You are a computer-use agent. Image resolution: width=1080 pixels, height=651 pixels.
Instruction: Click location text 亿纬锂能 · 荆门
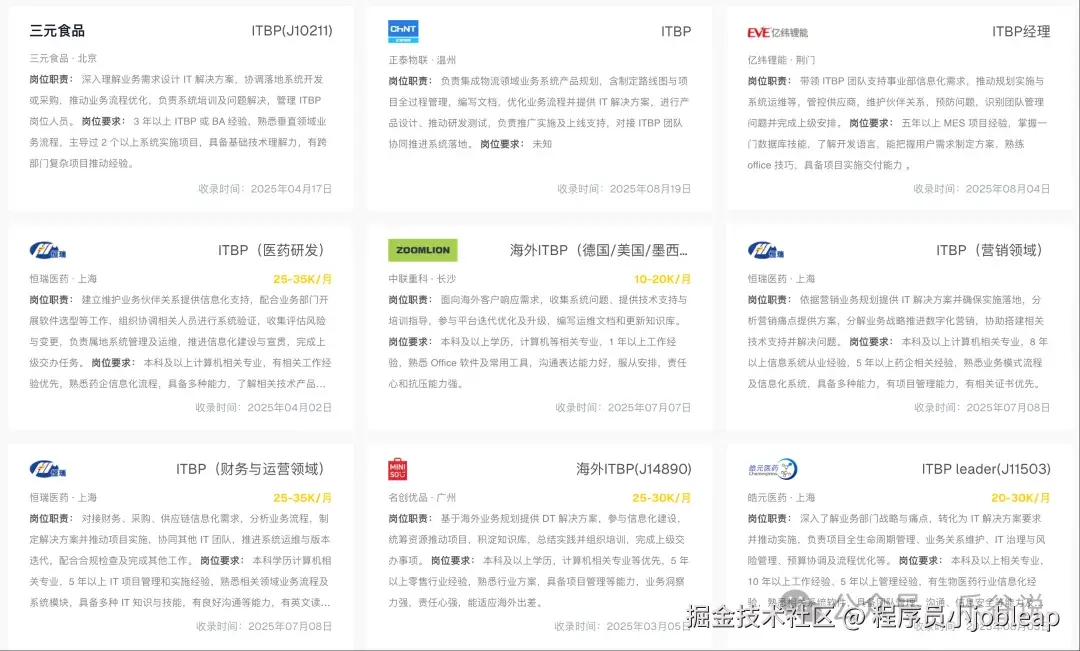point(781,60)
